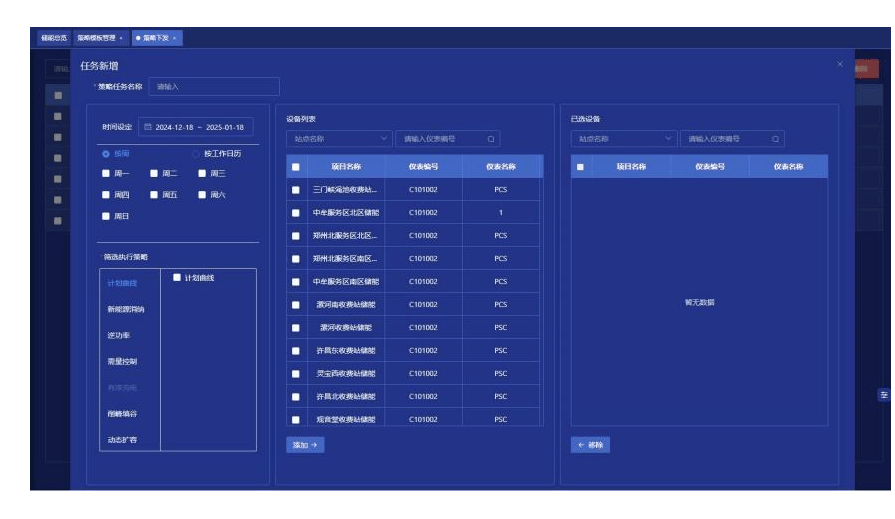The image size is (895, 519).
Task: Switch to the 策略下发 tab
Action: [156, 38]
